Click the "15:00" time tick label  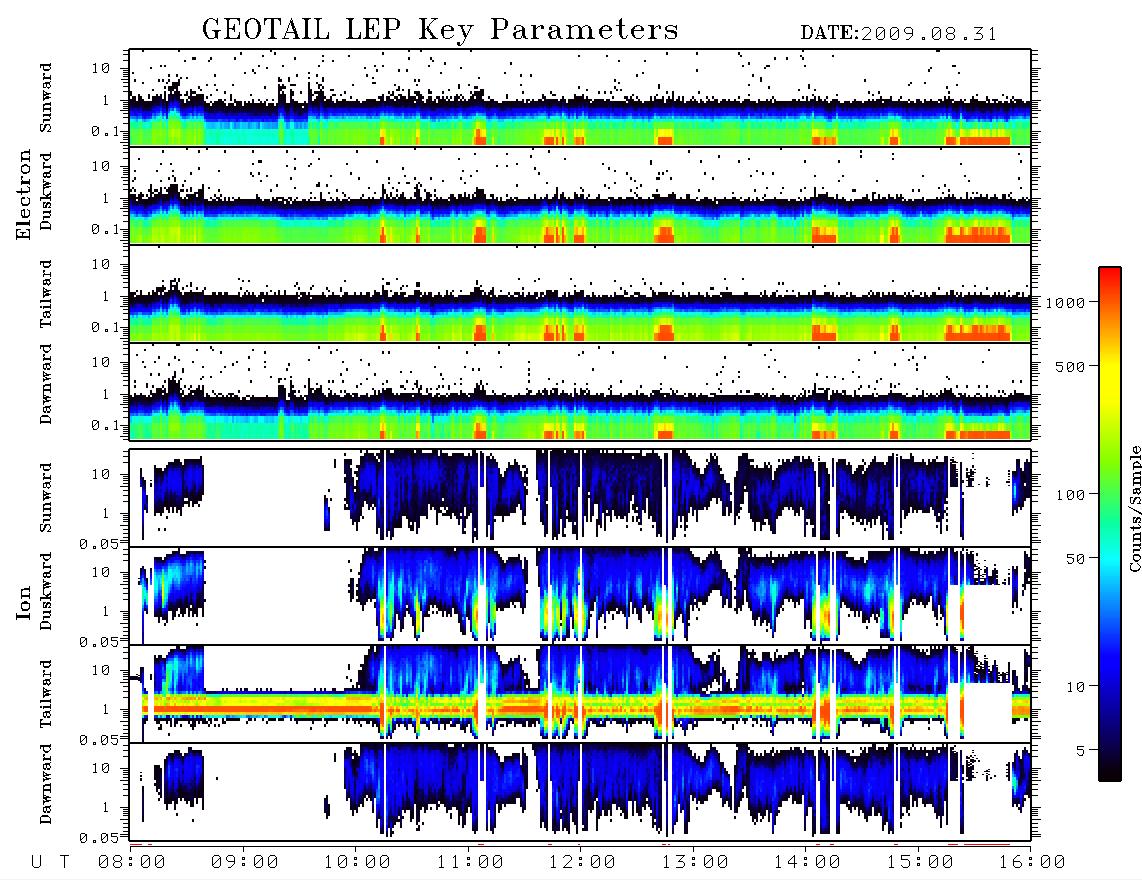tap(920, 863)
